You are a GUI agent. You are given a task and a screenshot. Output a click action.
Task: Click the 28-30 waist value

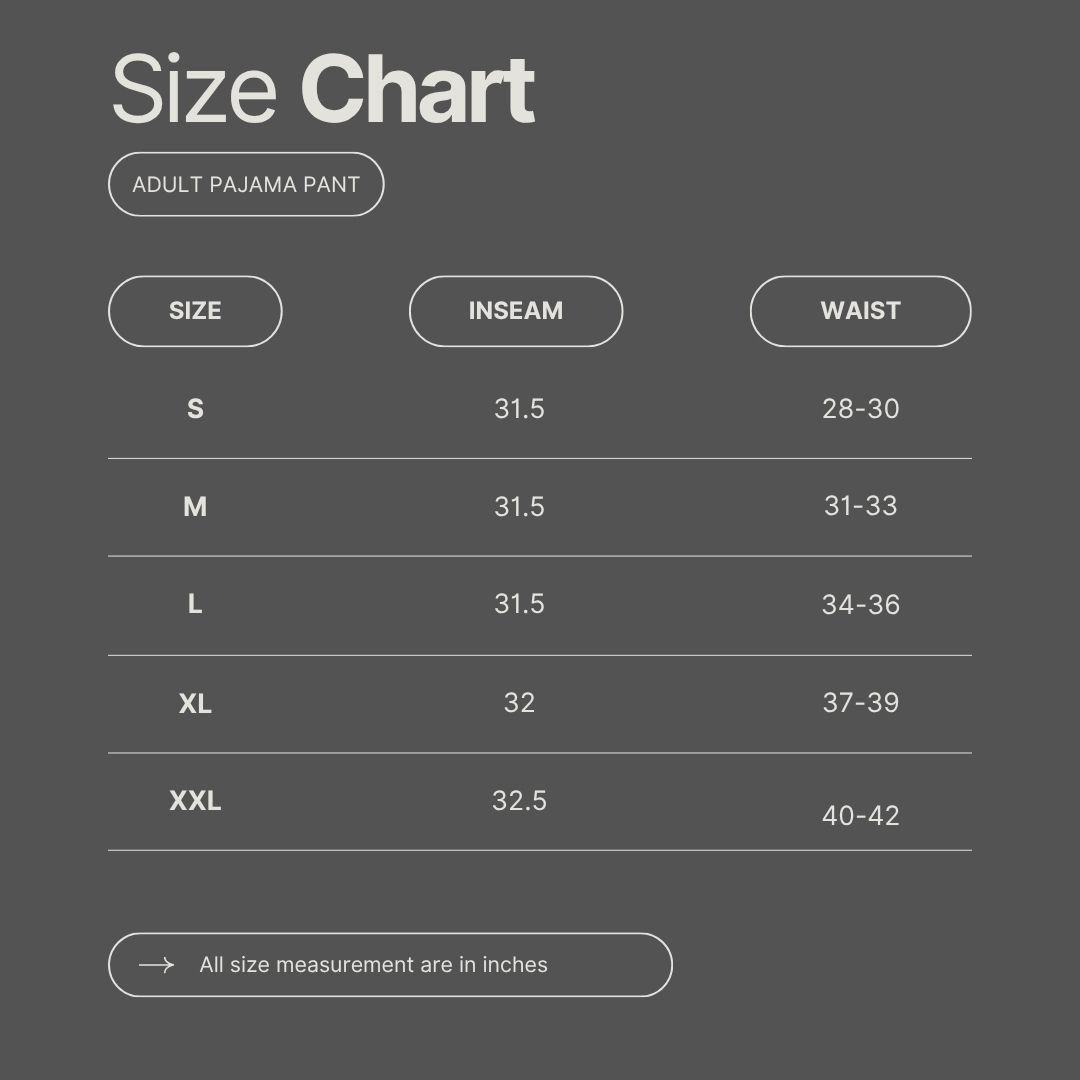coord(860,409)
